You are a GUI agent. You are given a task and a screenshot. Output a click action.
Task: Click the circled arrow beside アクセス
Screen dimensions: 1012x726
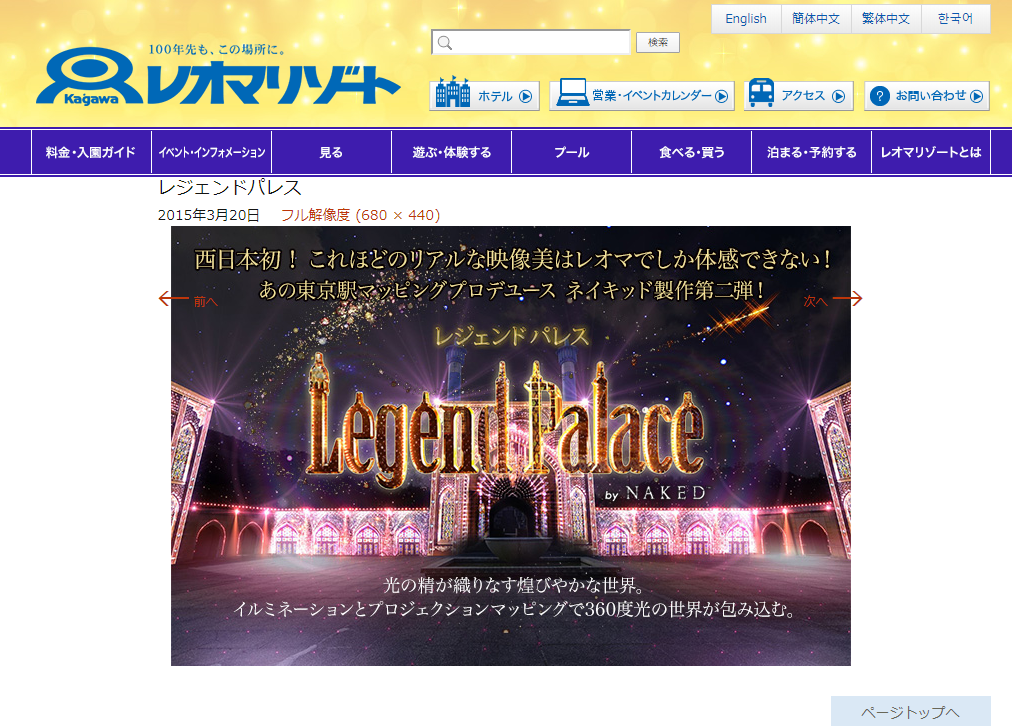838,96
